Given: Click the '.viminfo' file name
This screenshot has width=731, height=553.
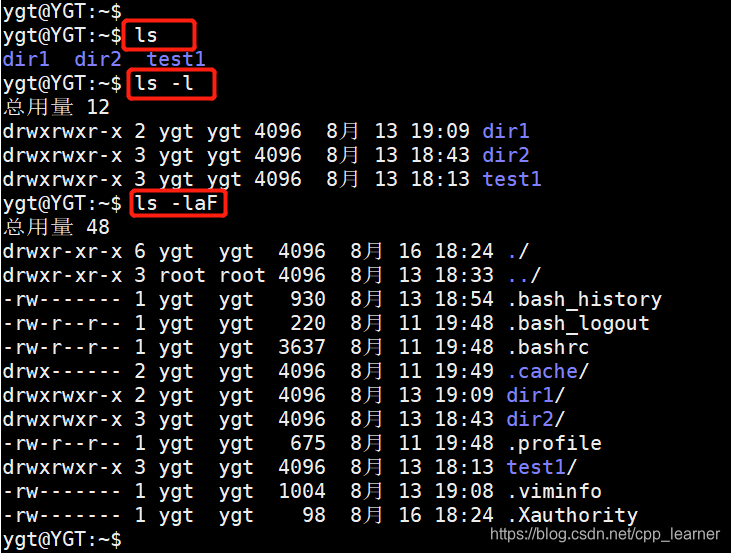Looking at the screenshot, I should (x=554, y=491).
